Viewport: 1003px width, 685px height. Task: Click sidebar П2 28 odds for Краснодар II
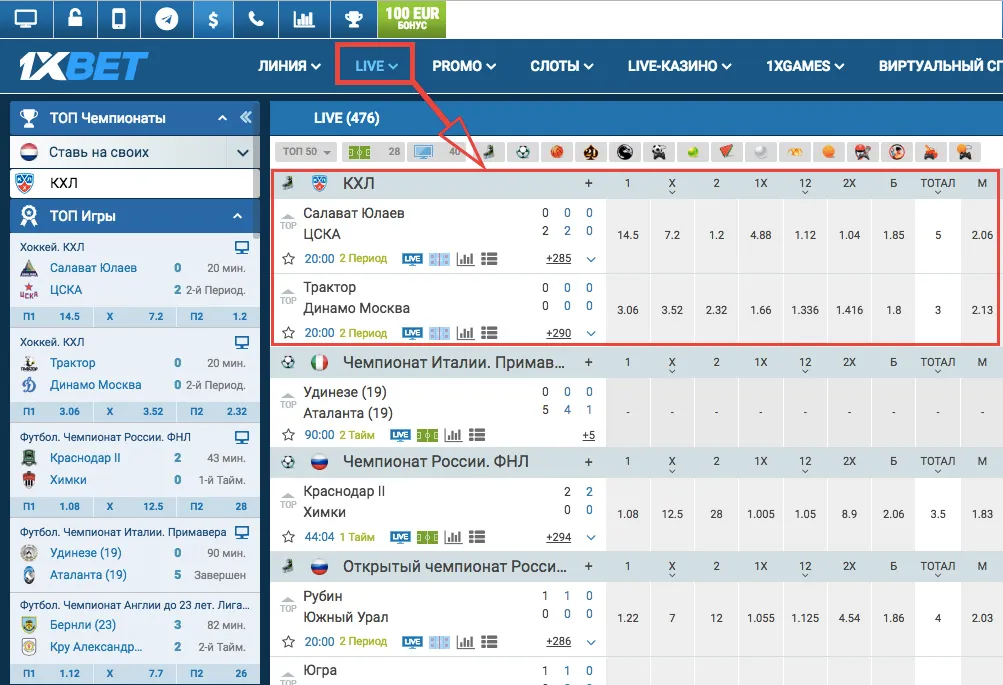pos(219,507)
